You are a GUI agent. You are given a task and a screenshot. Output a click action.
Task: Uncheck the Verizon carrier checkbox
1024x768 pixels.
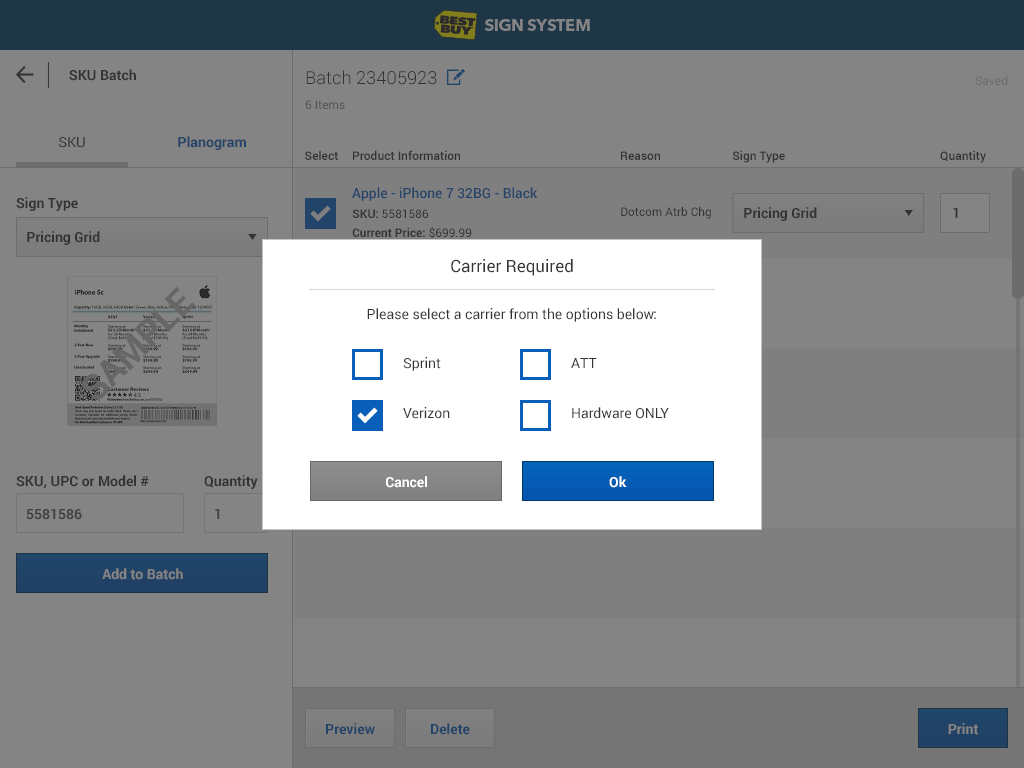point(367,415)
